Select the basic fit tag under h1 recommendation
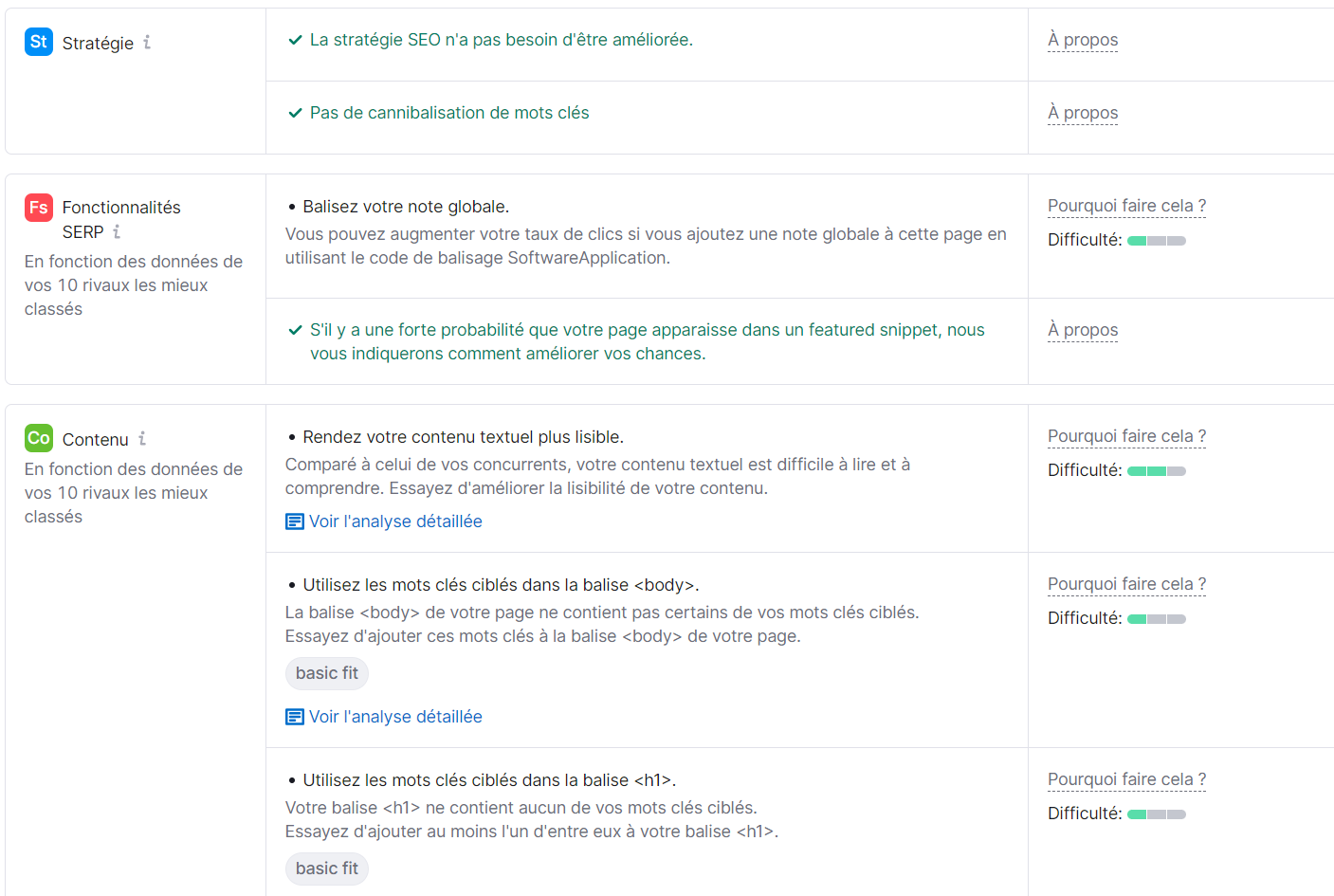This screenshot has width=1334, height=896. [x=326, y=869]
